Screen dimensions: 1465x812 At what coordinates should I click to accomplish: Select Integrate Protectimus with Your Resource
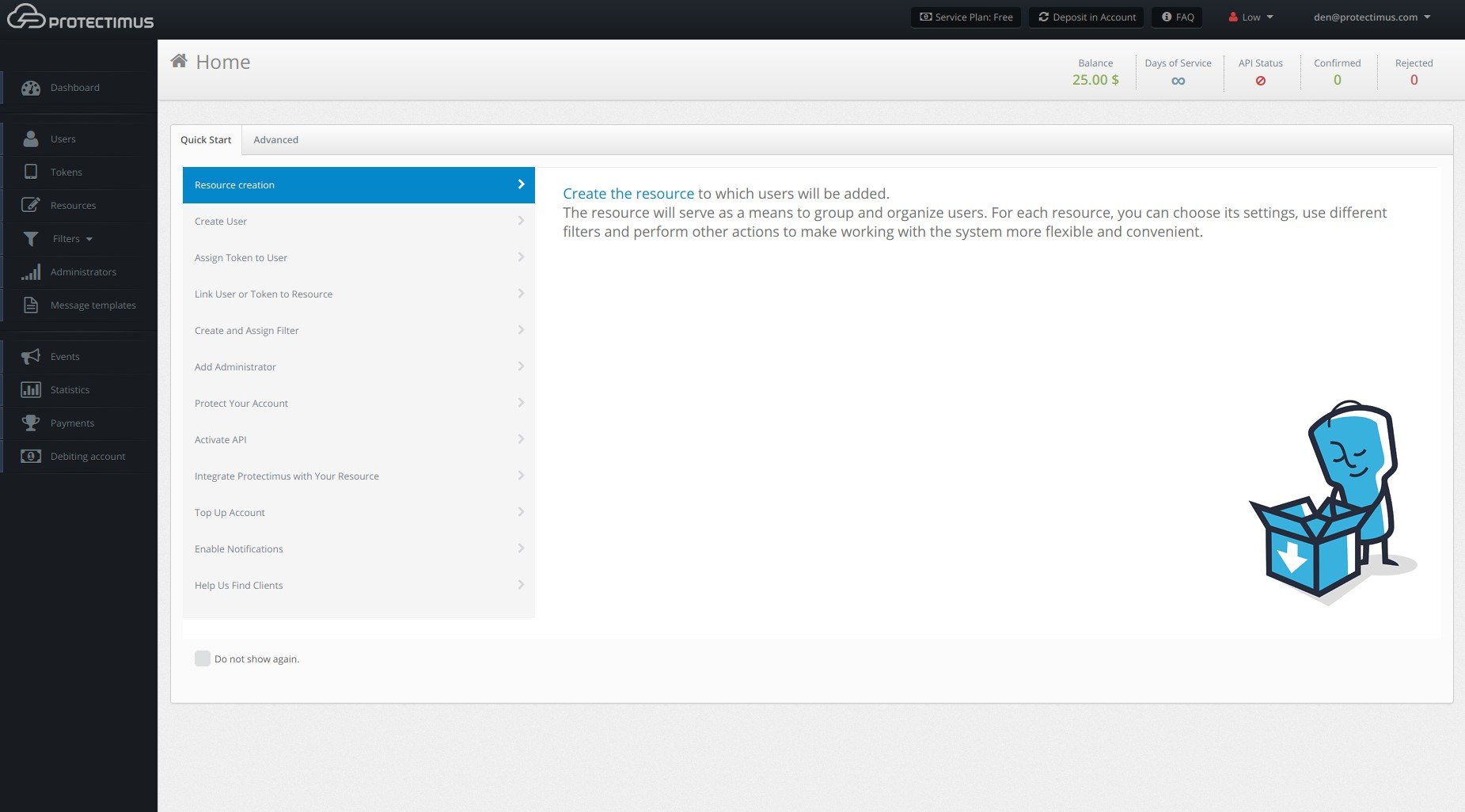click(x=359, y=476)
